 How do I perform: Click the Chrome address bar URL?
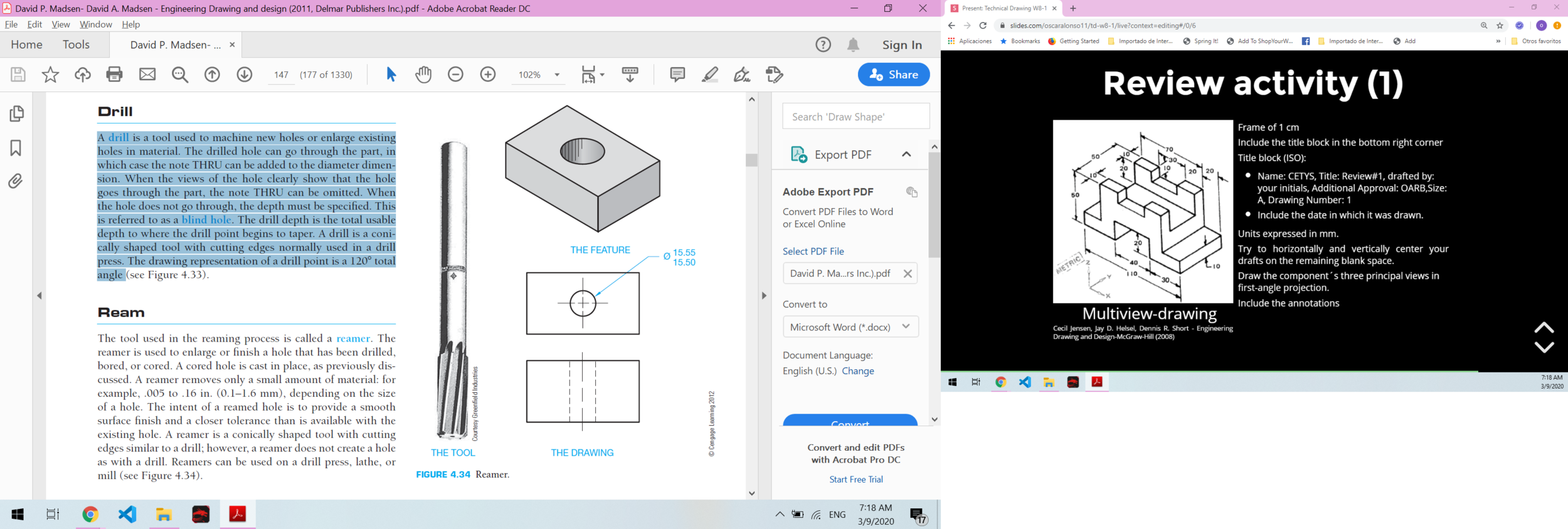(x=1103, y=26)
